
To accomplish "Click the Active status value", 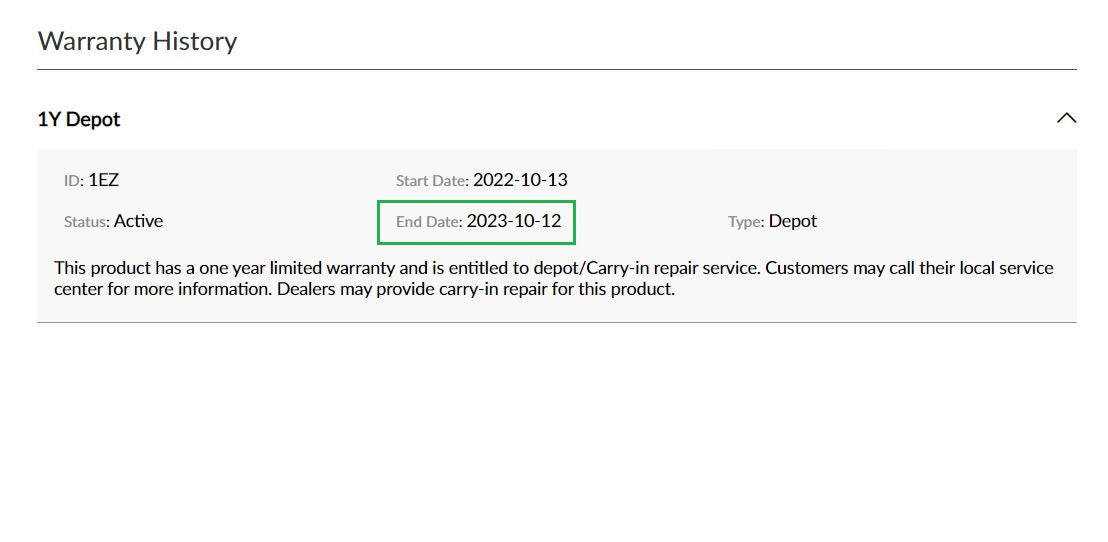I will tap(138, 221).
